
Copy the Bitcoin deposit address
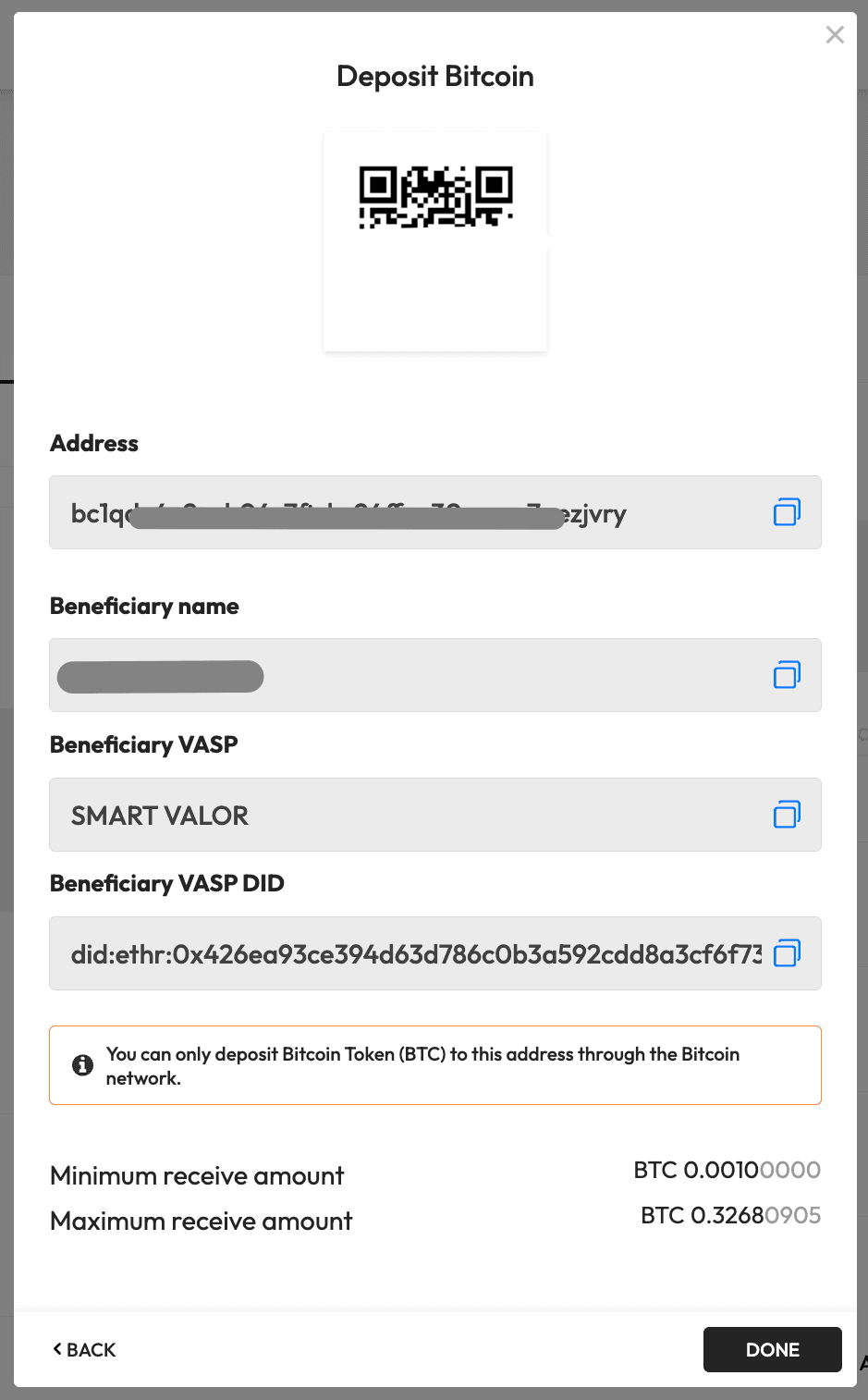[x=787, y=512]
